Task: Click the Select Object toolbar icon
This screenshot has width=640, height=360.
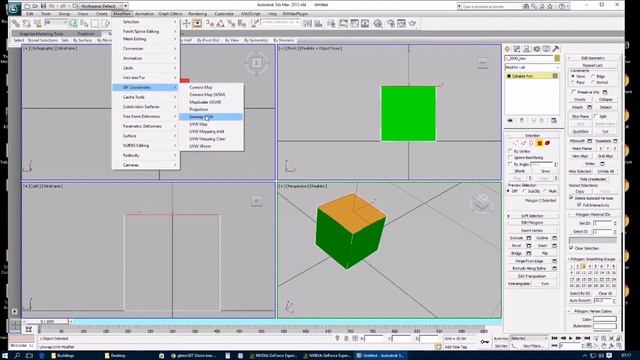Action: tap(73, 24)
